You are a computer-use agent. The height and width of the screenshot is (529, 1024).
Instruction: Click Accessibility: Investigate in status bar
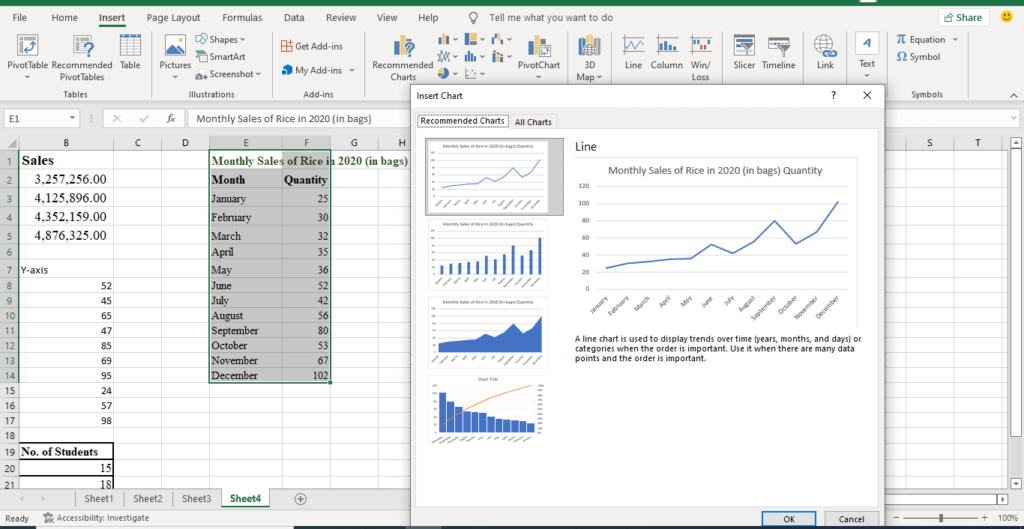pos(96,518)
